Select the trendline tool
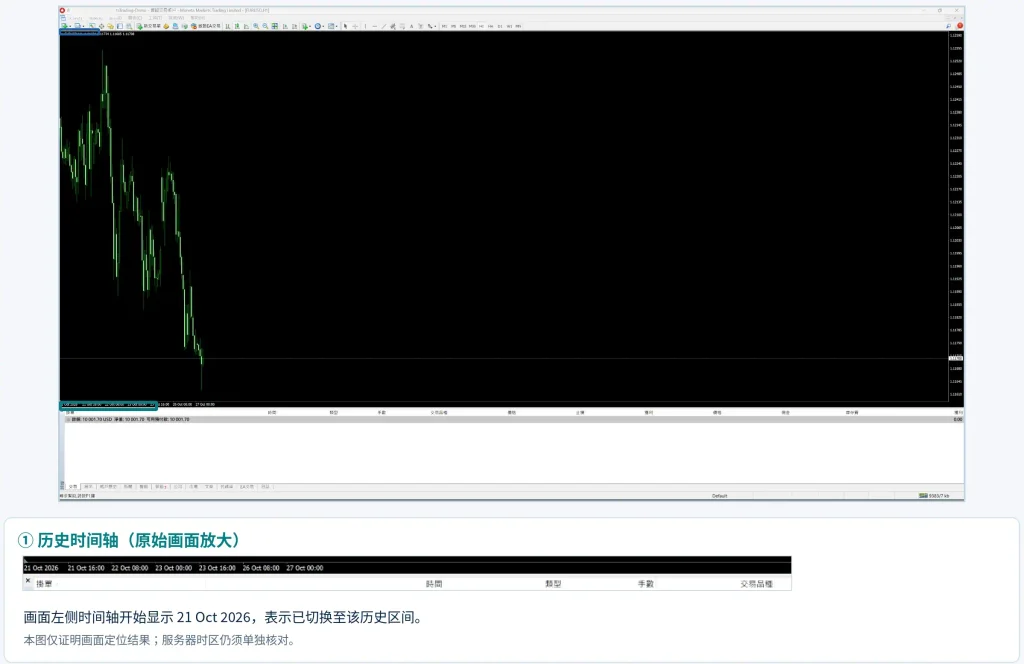 384,26
